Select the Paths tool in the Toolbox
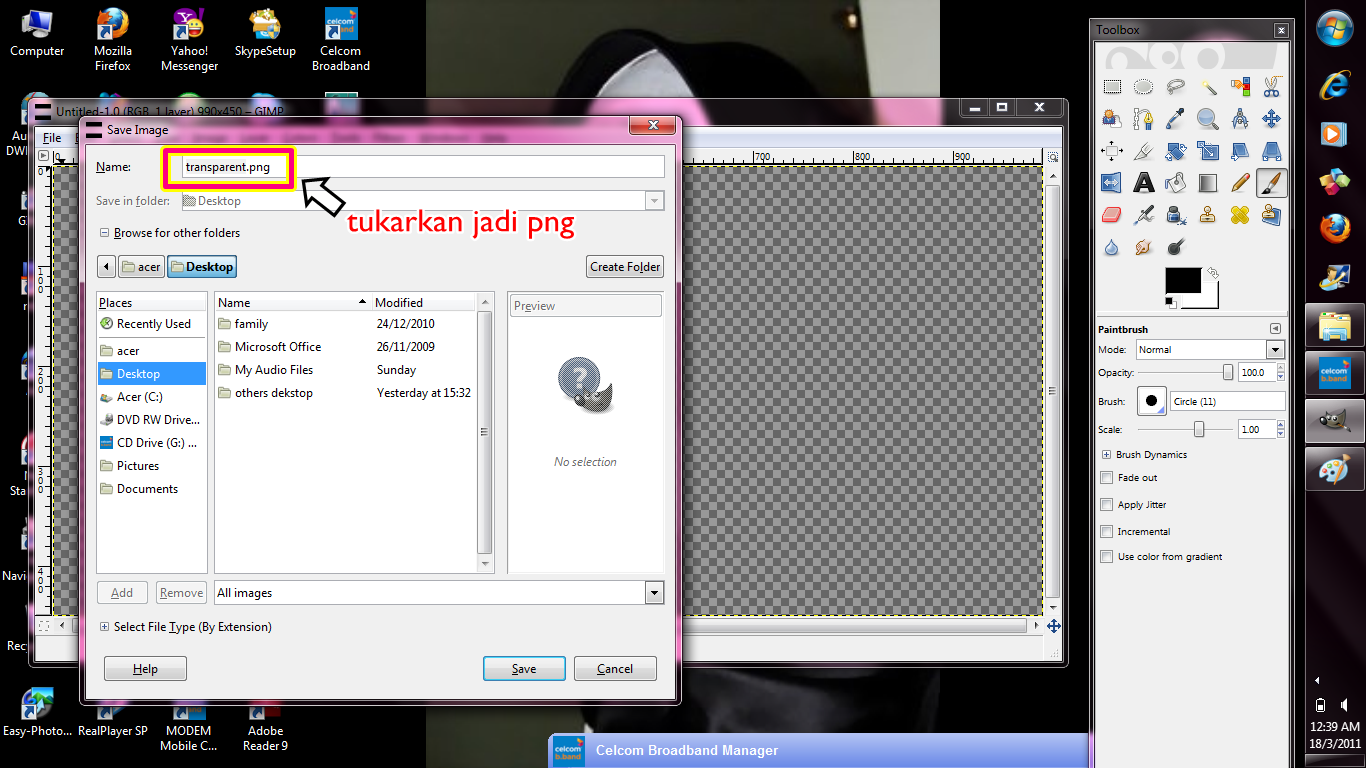 (1143, 119)
